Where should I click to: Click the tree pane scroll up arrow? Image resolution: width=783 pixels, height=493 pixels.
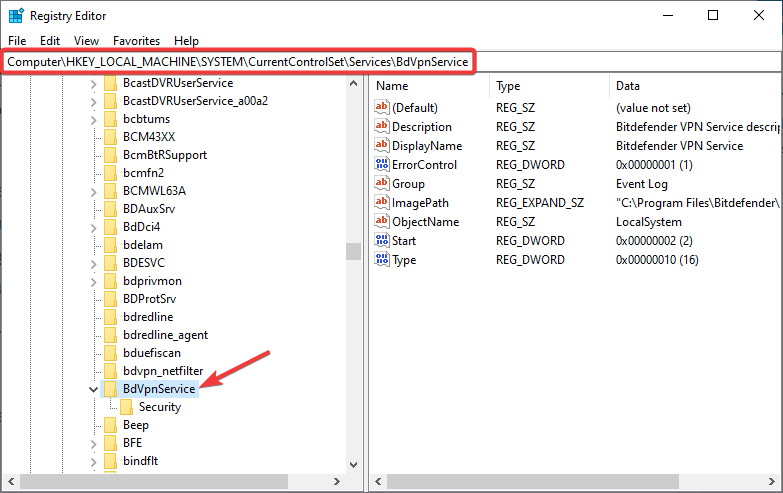[354, 83]
